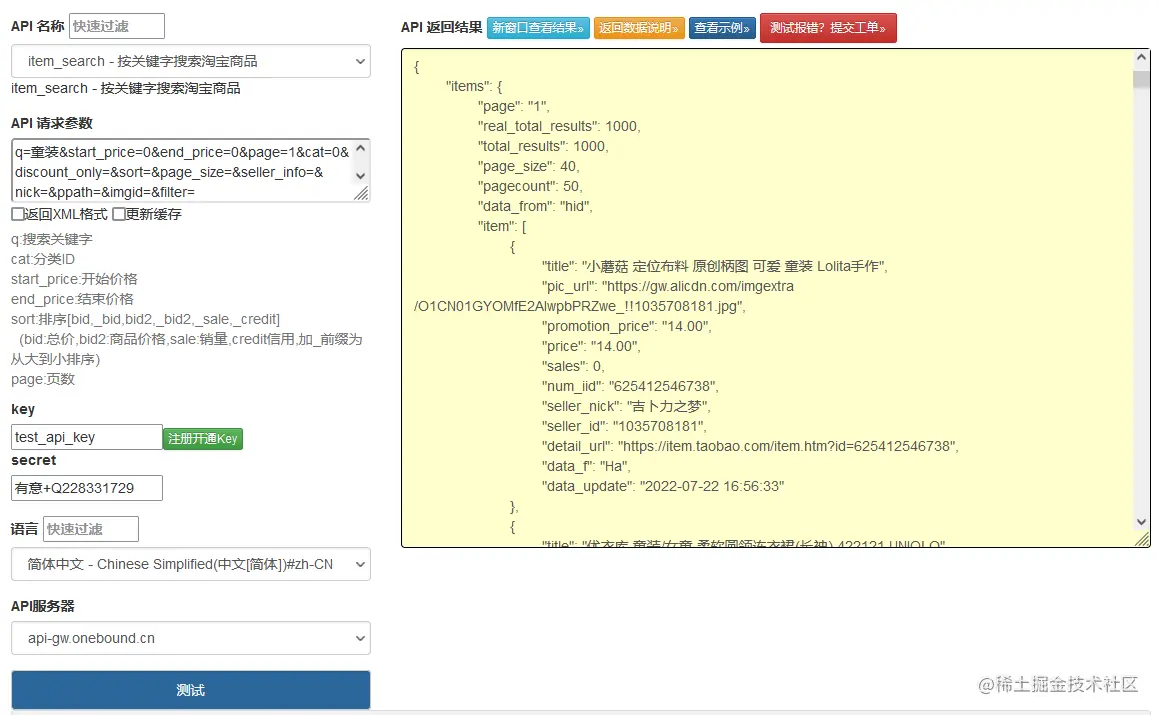Click the 查看示例 button
Image resolution: width=1159 pixels, height=715 pixels.
(x=722, y=28)
